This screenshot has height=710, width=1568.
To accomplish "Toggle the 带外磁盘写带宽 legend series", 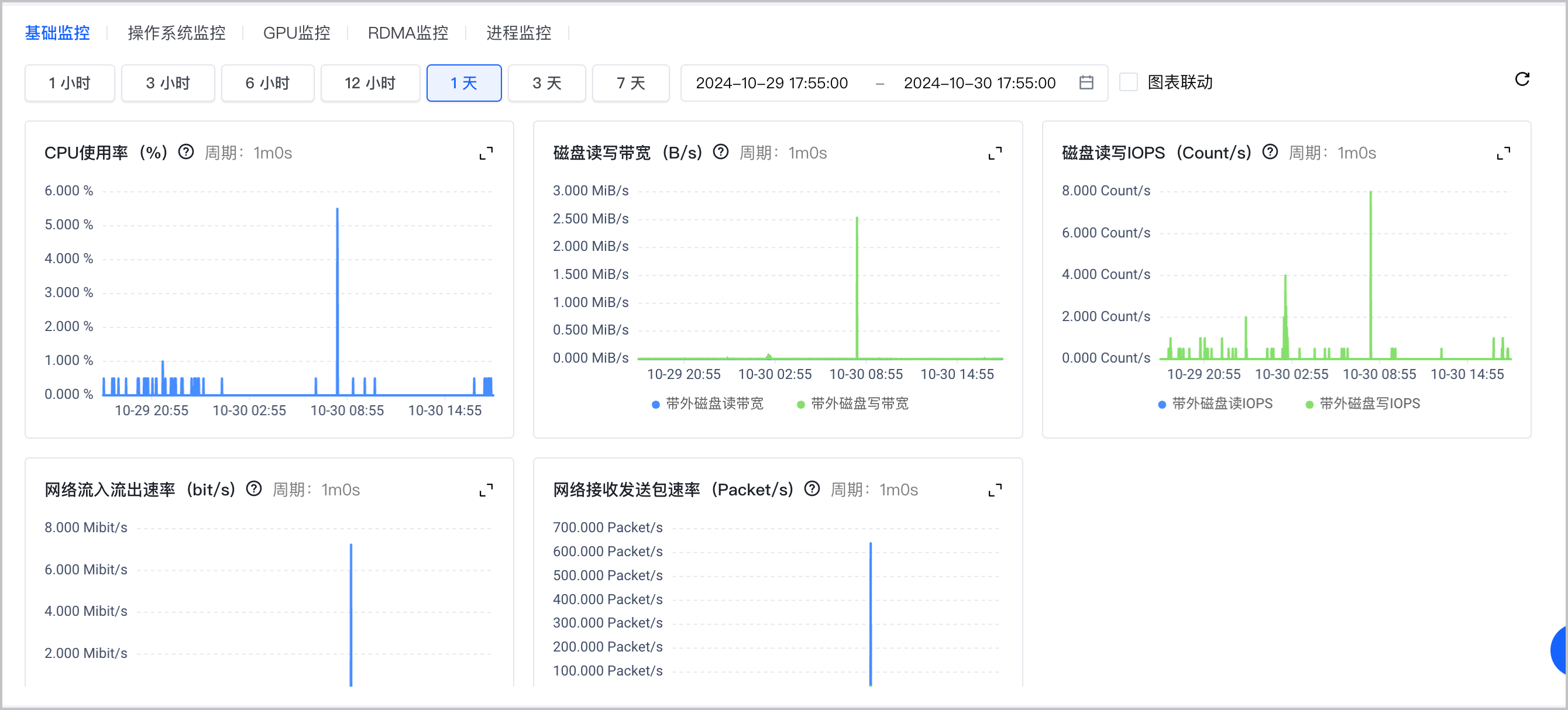I will (852, 404).
